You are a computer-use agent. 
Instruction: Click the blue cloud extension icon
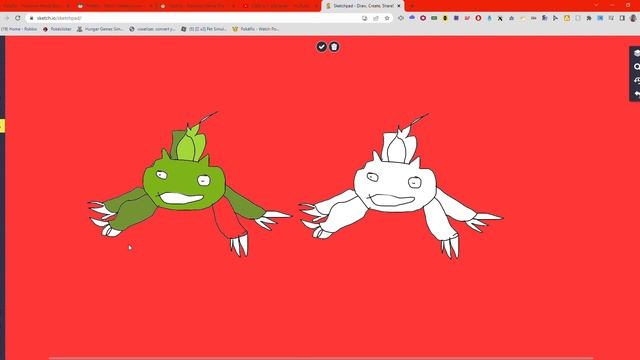click(x=412, y=18)
